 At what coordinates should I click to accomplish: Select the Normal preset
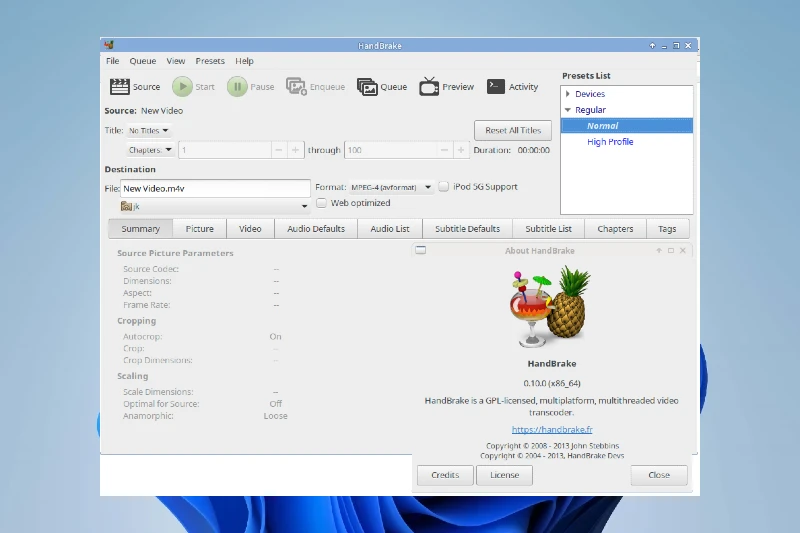(627, 126)
